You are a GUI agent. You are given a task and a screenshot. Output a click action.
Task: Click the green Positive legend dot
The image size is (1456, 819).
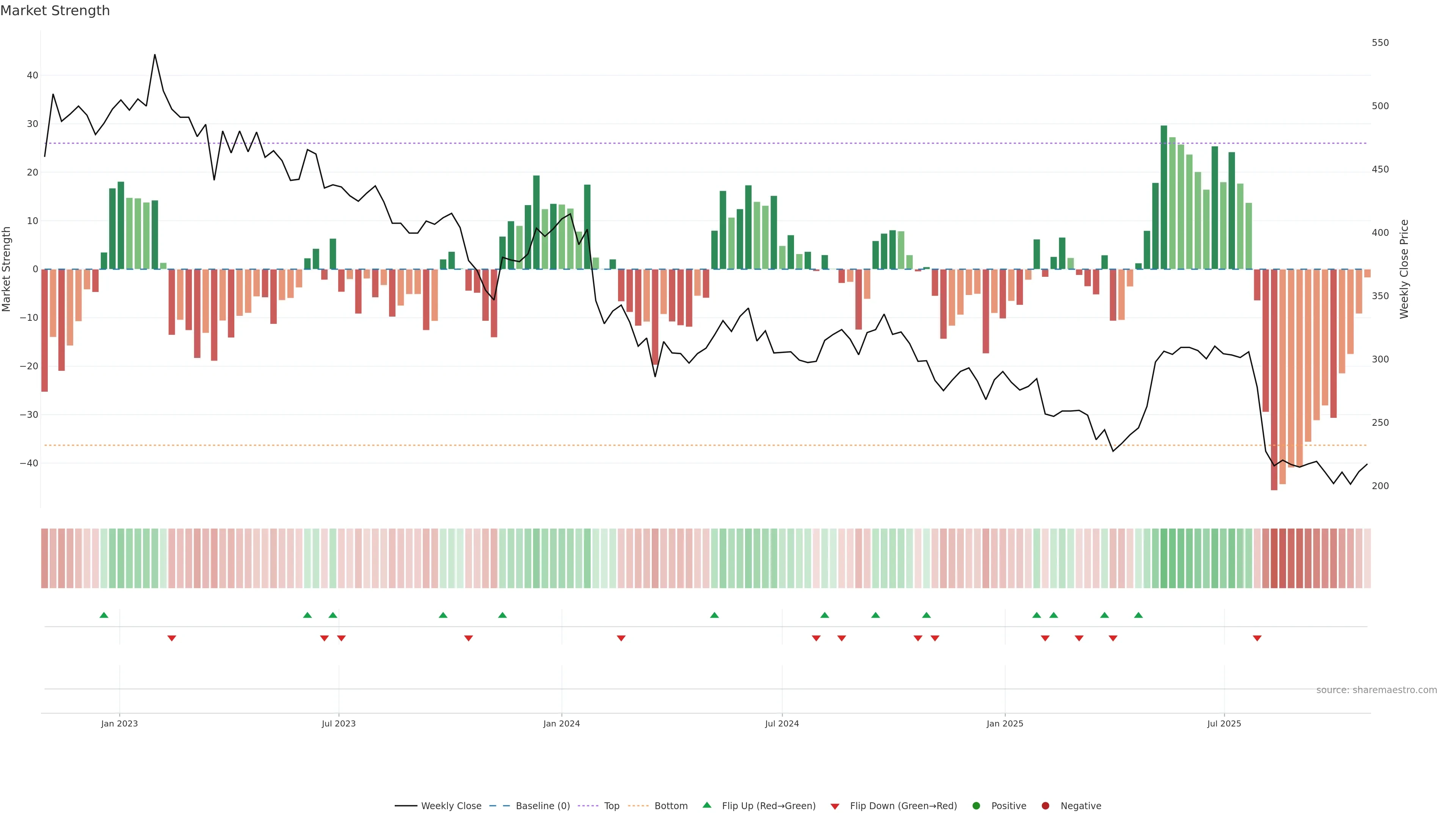point(976,805)
